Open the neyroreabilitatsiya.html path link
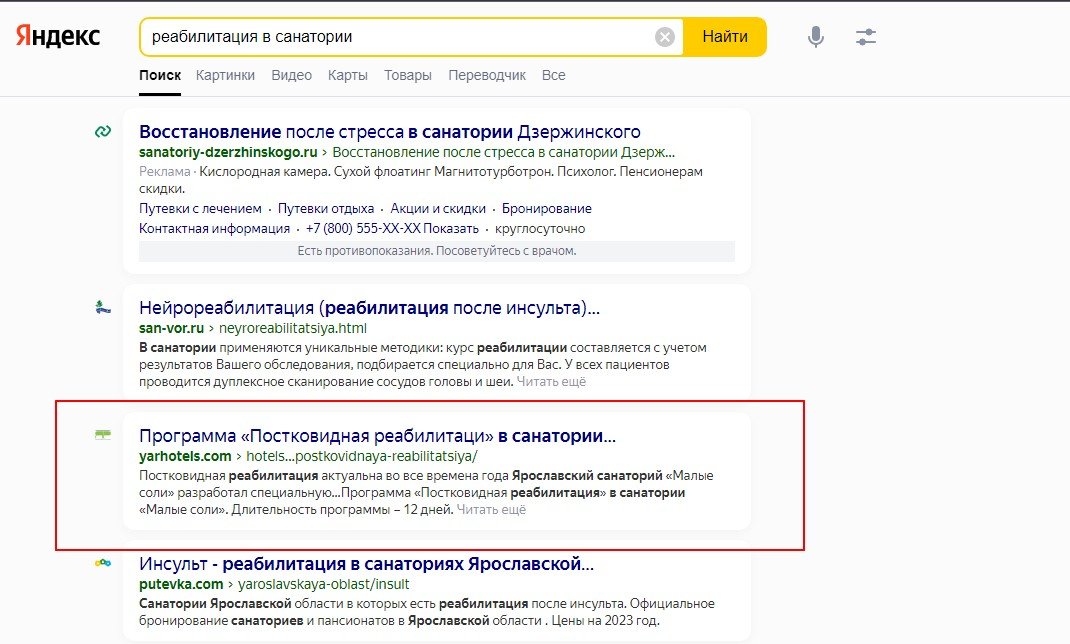1070x644 pixels. coord(293,328)
